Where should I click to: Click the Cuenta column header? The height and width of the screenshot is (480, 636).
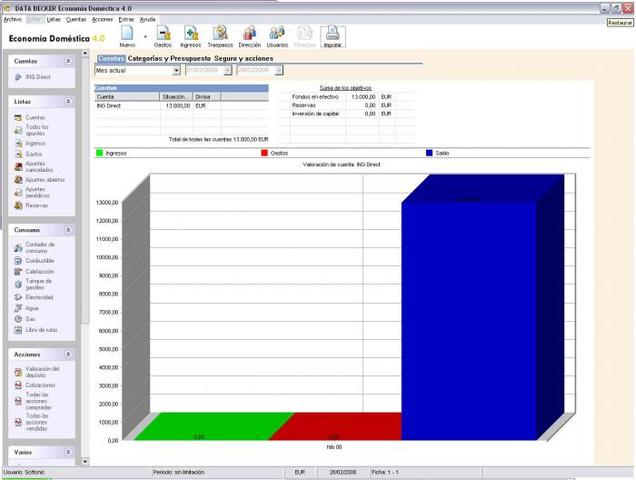click(x=127, y=97)
